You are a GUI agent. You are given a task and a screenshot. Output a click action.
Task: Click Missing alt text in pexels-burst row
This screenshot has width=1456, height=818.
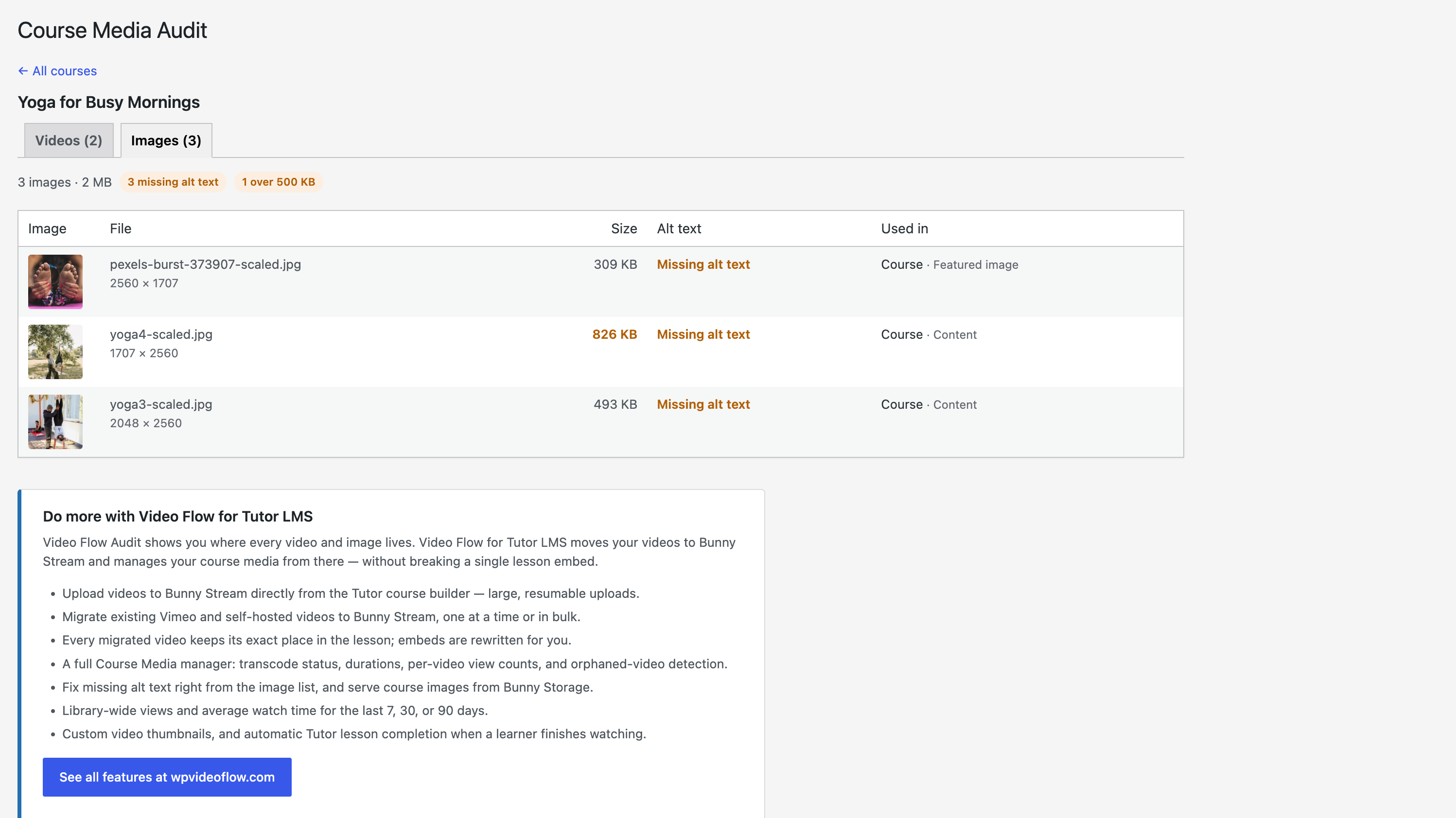703,264
